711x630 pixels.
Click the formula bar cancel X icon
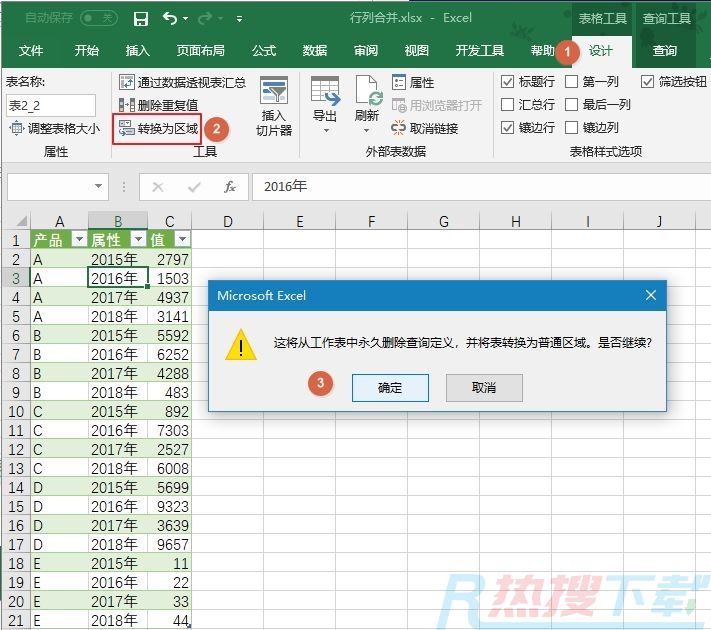point(158,187)
